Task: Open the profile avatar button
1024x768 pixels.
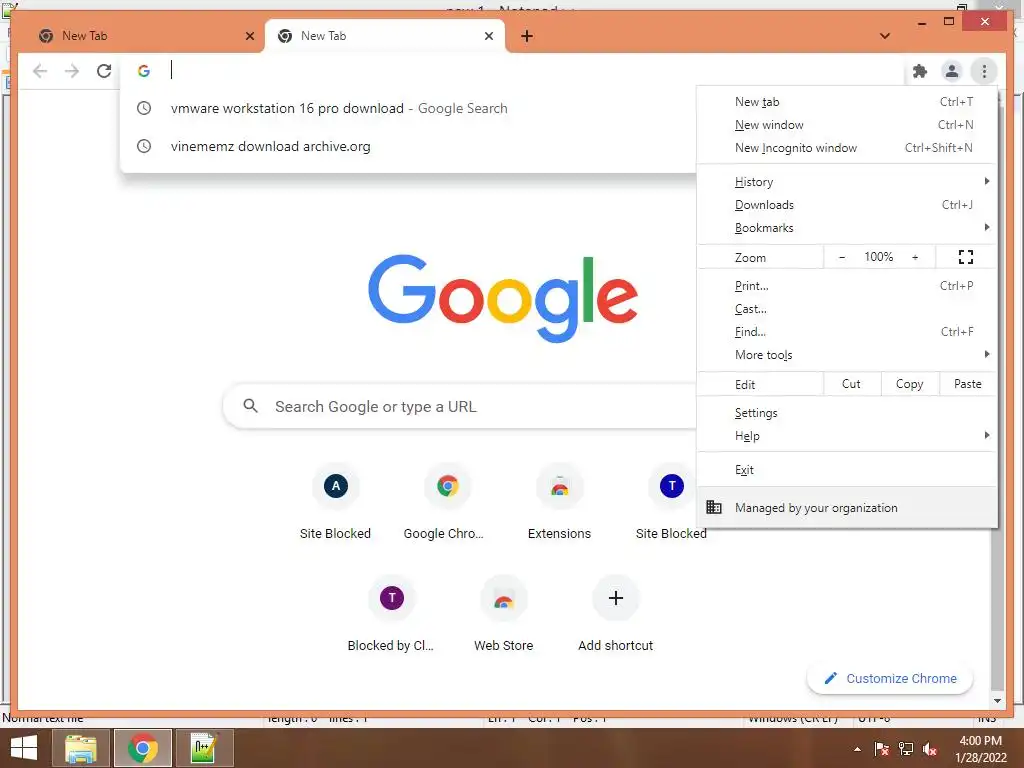Action: tap(952, 71)
